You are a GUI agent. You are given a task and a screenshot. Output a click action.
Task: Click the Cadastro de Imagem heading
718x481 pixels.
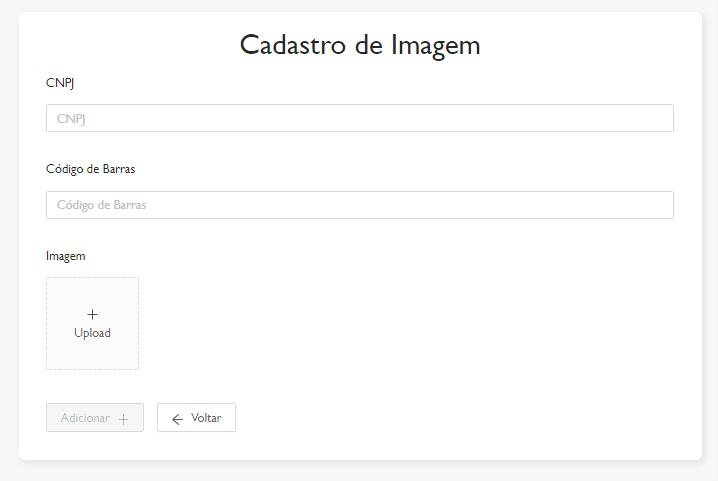[x=360, y=45]
